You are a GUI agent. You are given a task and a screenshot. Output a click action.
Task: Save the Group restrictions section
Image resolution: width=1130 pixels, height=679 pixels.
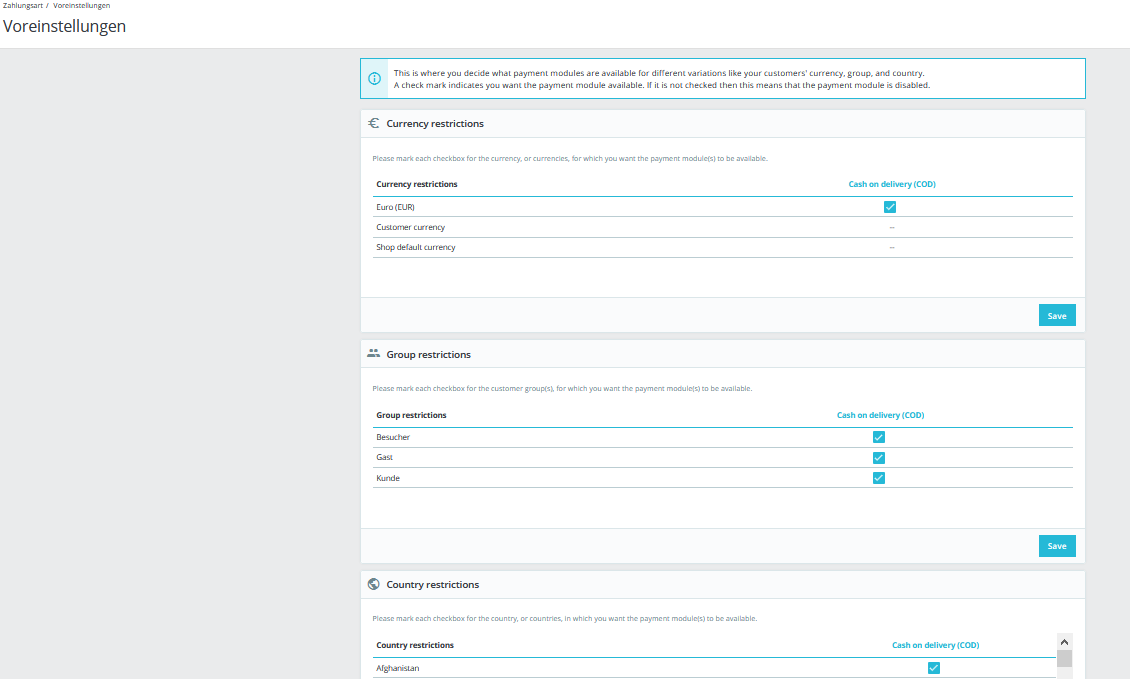(1056, 546)
